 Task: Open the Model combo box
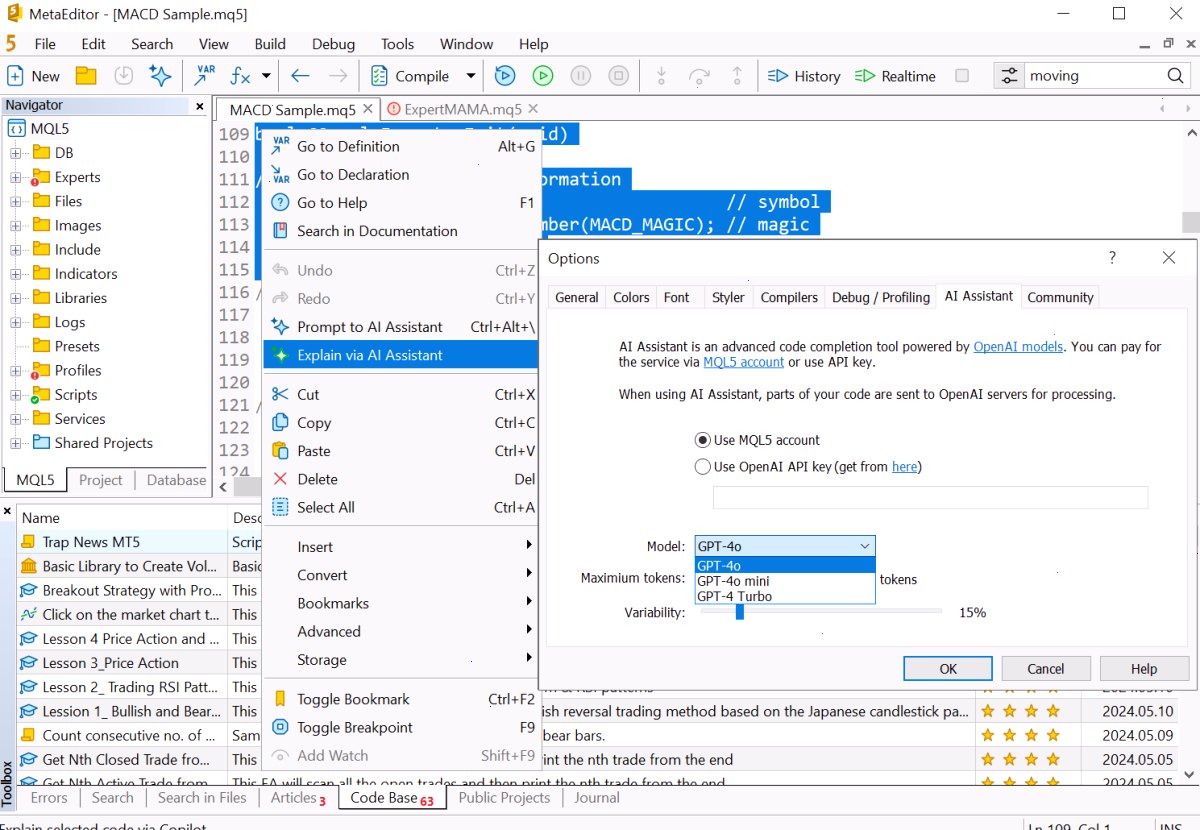785,546
